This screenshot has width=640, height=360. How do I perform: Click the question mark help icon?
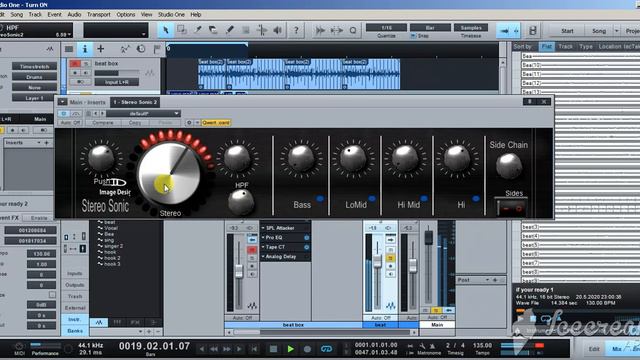[x=296, y=30]
